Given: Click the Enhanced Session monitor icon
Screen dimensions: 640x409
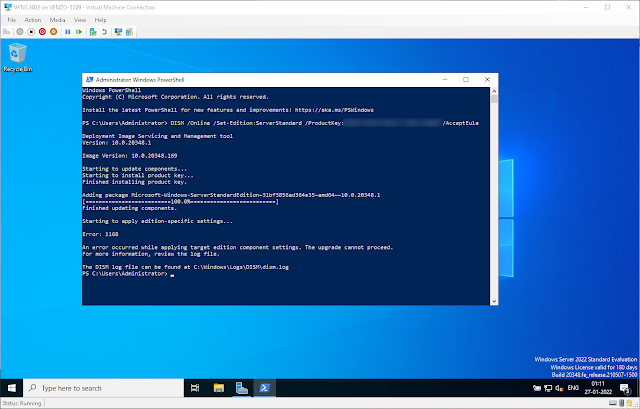Looking at the screenshot, I should point(118,32).
